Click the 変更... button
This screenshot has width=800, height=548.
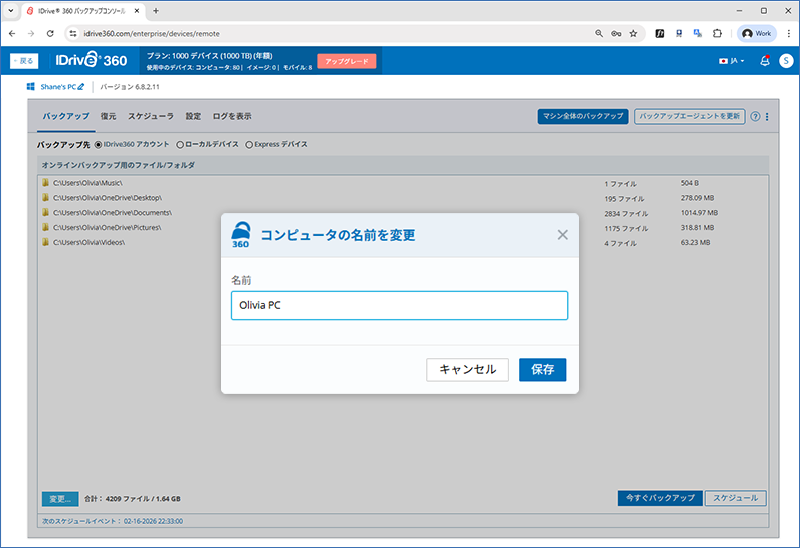click(60, 499)
